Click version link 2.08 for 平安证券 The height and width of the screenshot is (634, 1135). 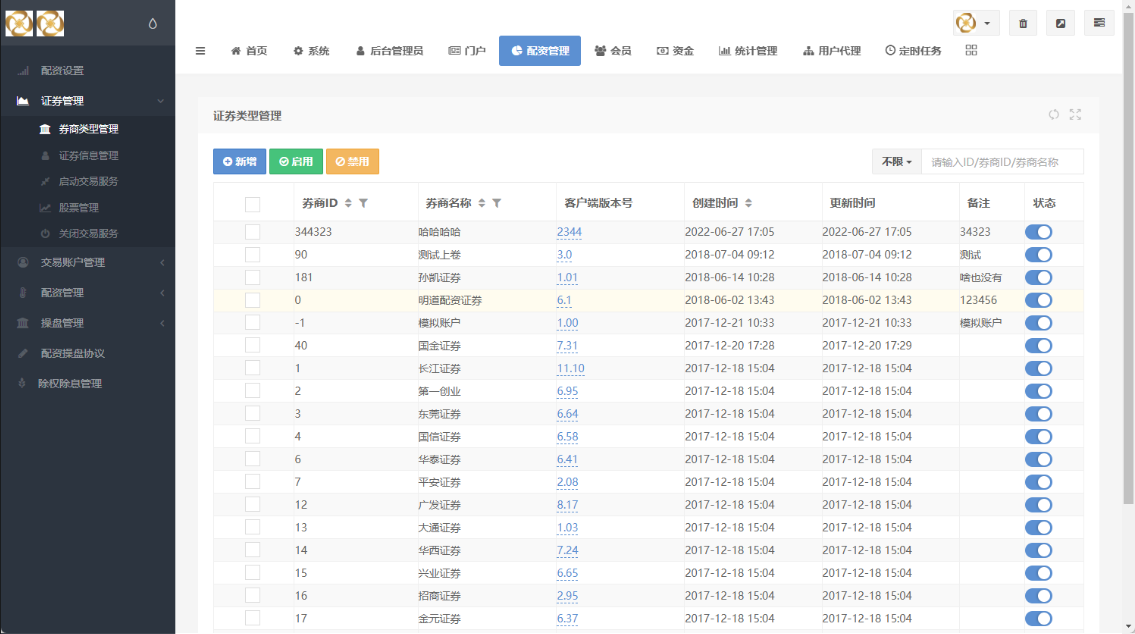pos(568,482)
